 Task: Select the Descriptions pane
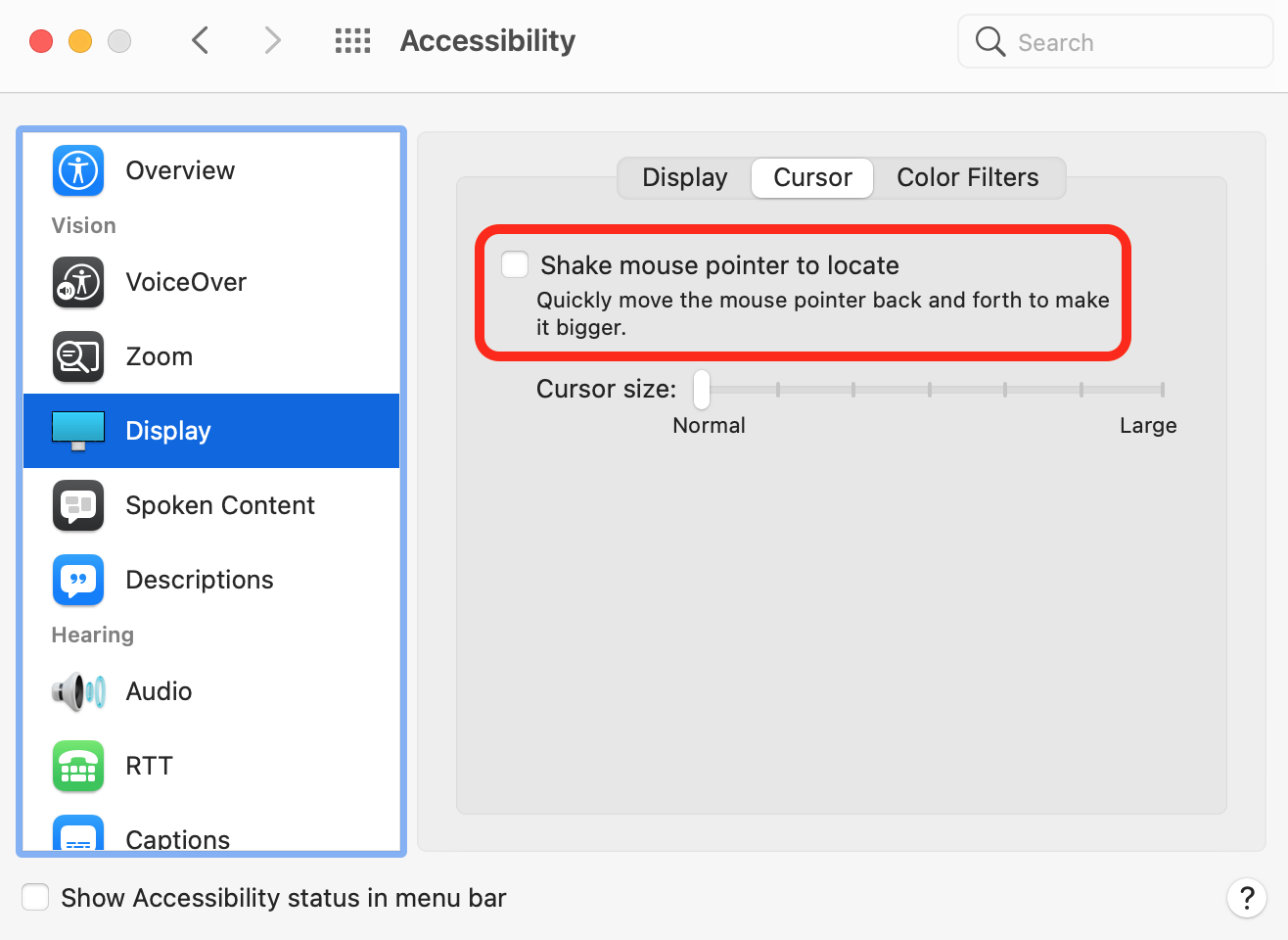click(199, 580)
